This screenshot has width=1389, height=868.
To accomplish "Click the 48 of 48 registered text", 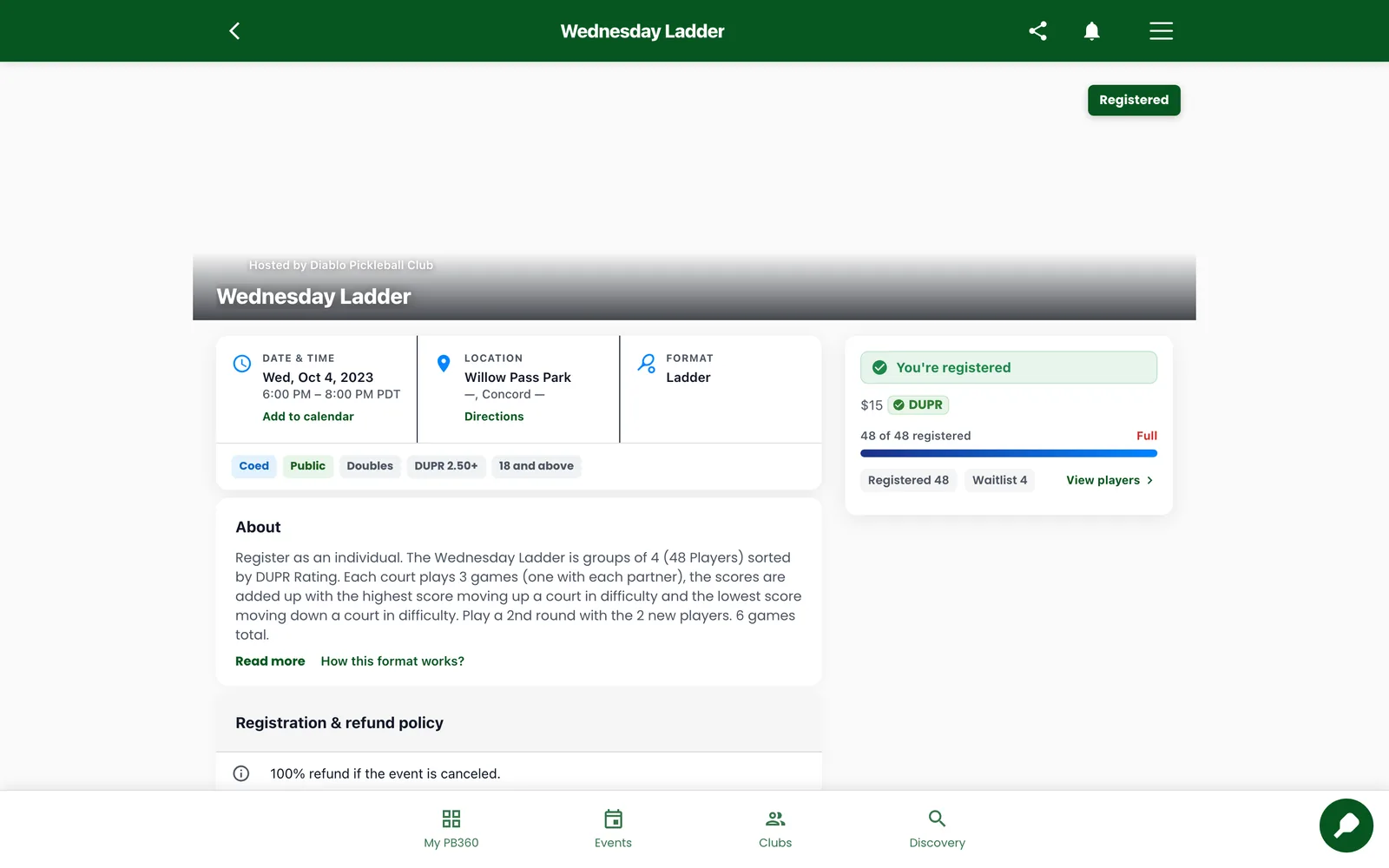I will coord(915,436).
